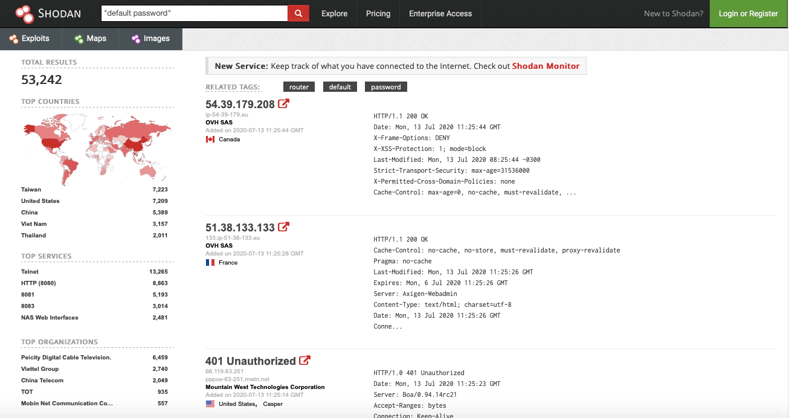Click "X-Frame-Options: DENY" header line
789x418 pixels.
(x=412, y=138)
